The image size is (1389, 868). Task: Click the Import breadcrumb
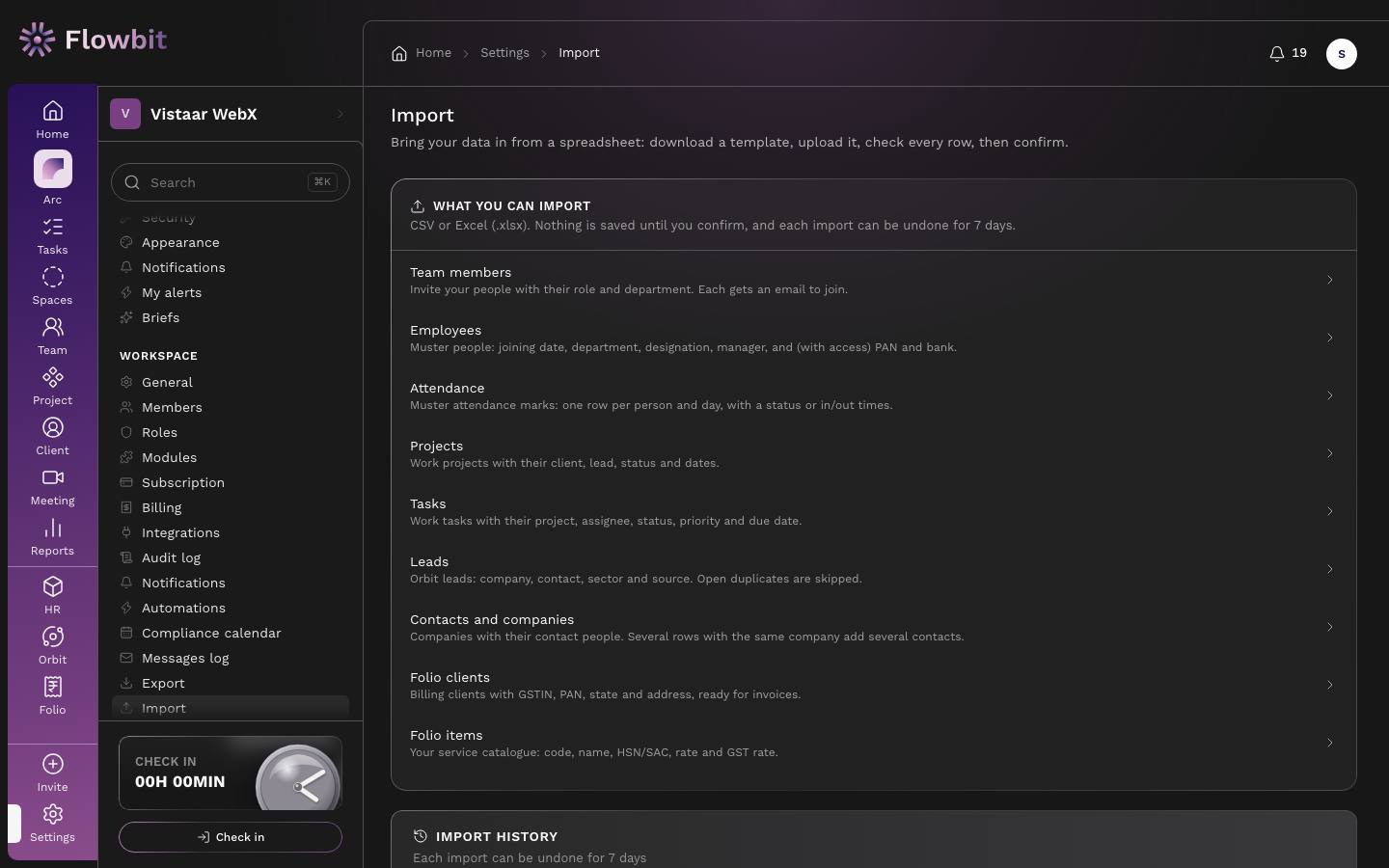579,53
